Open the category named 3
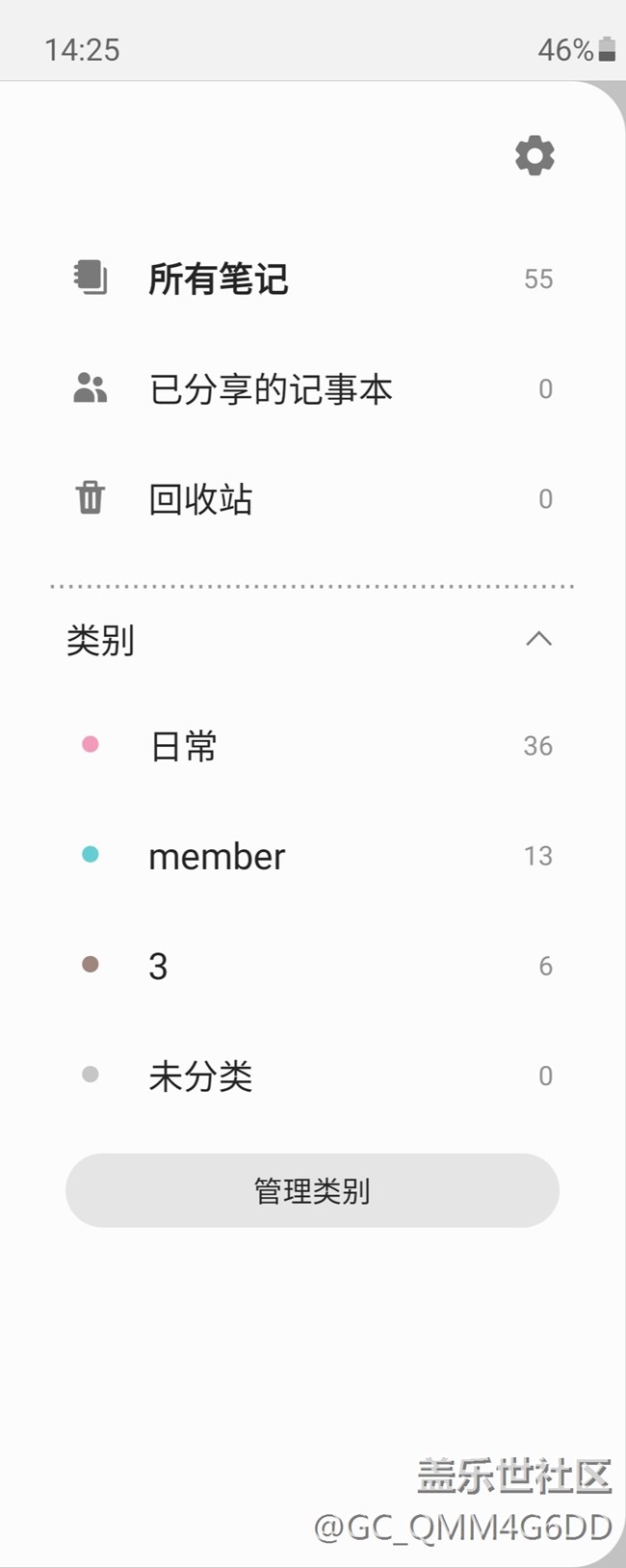The image size is (626, 1568). point(158,966)
